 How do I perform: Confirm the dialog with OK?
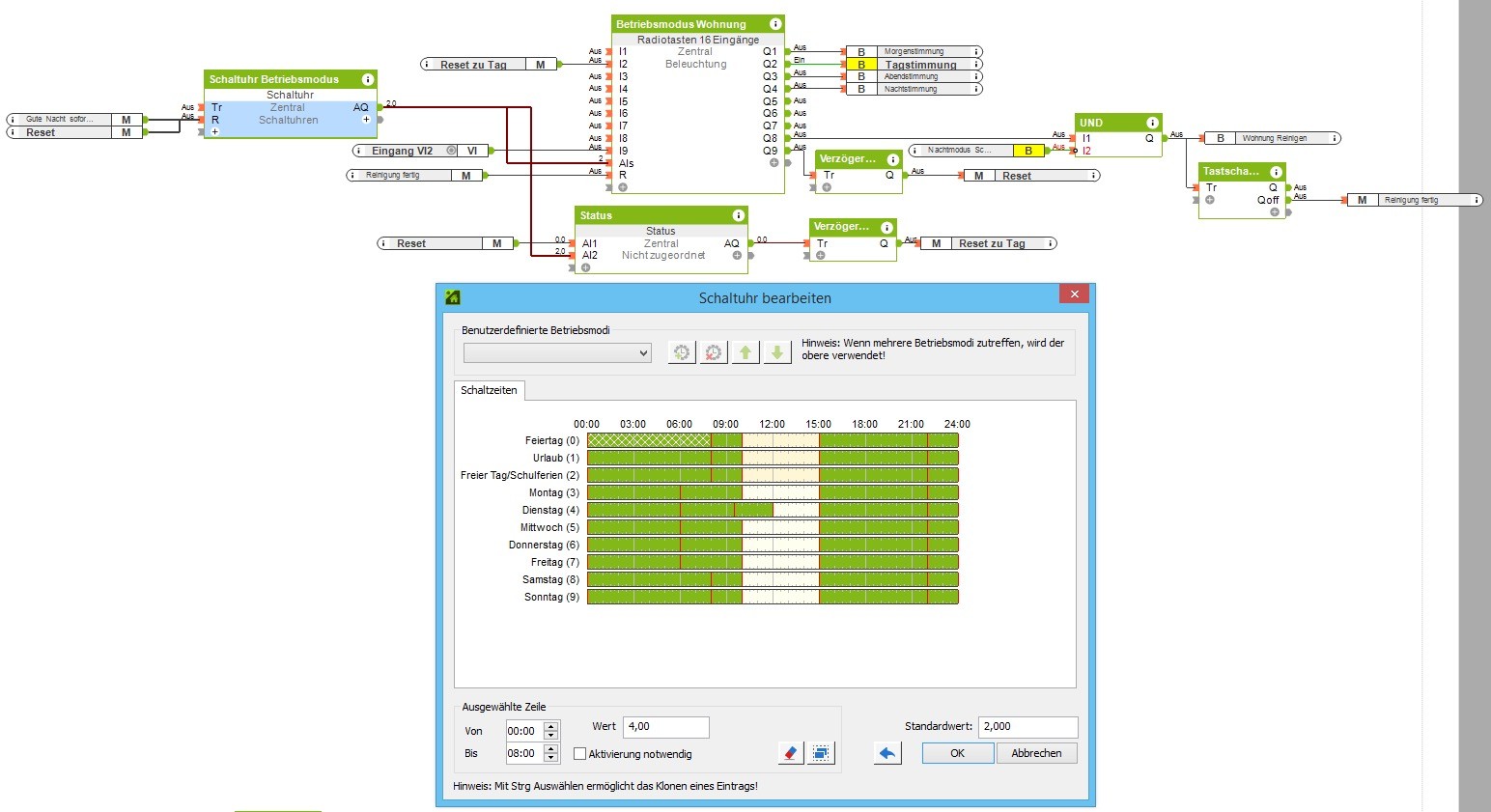tap(957, 753)
